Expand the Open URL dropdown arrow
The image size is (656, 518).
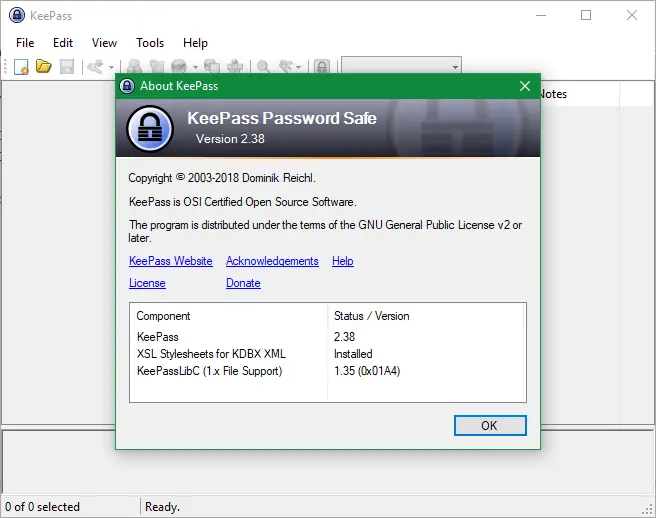pos(195,67)
